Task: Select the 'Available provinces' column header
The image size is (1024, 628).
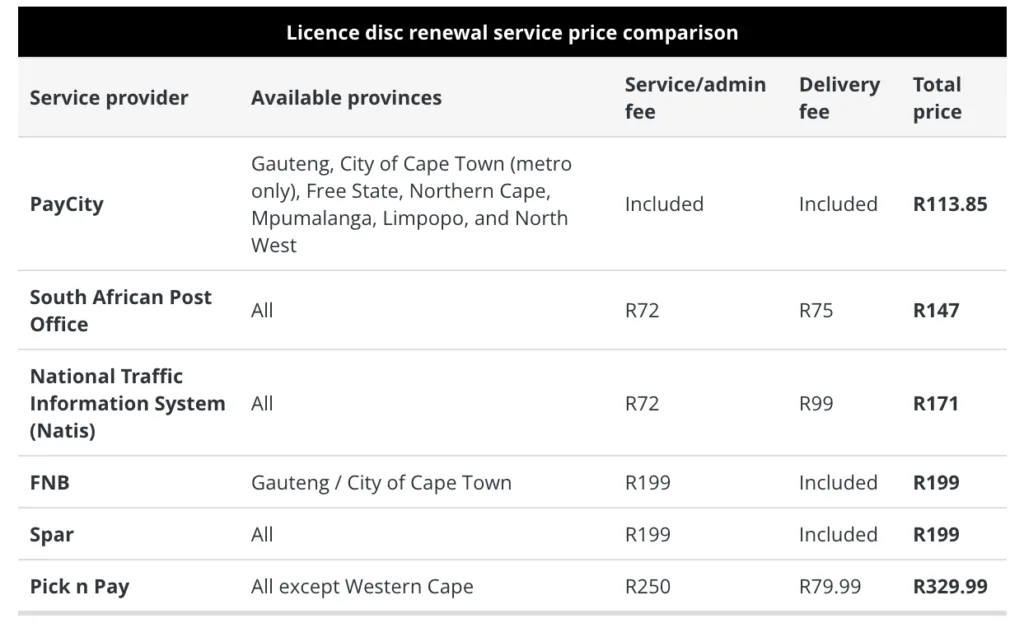Action: 346,98
